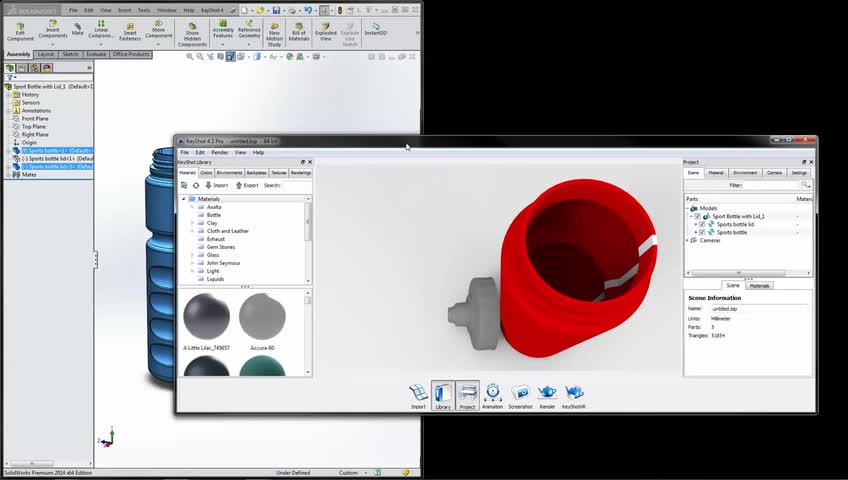848x480 pixels.
Task: Expand the Glass materials folder
Action: [193, 255]
